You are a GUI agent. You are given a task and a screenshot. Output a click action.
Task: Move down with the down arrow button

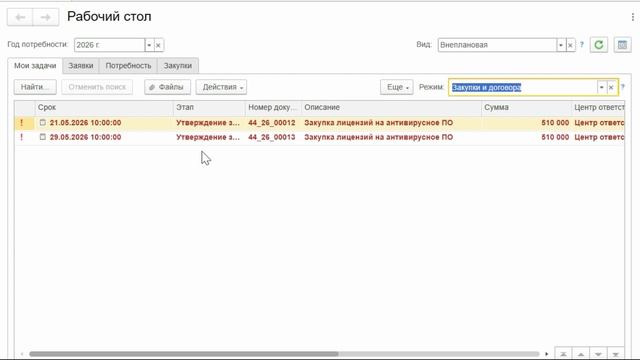(598, 354)
